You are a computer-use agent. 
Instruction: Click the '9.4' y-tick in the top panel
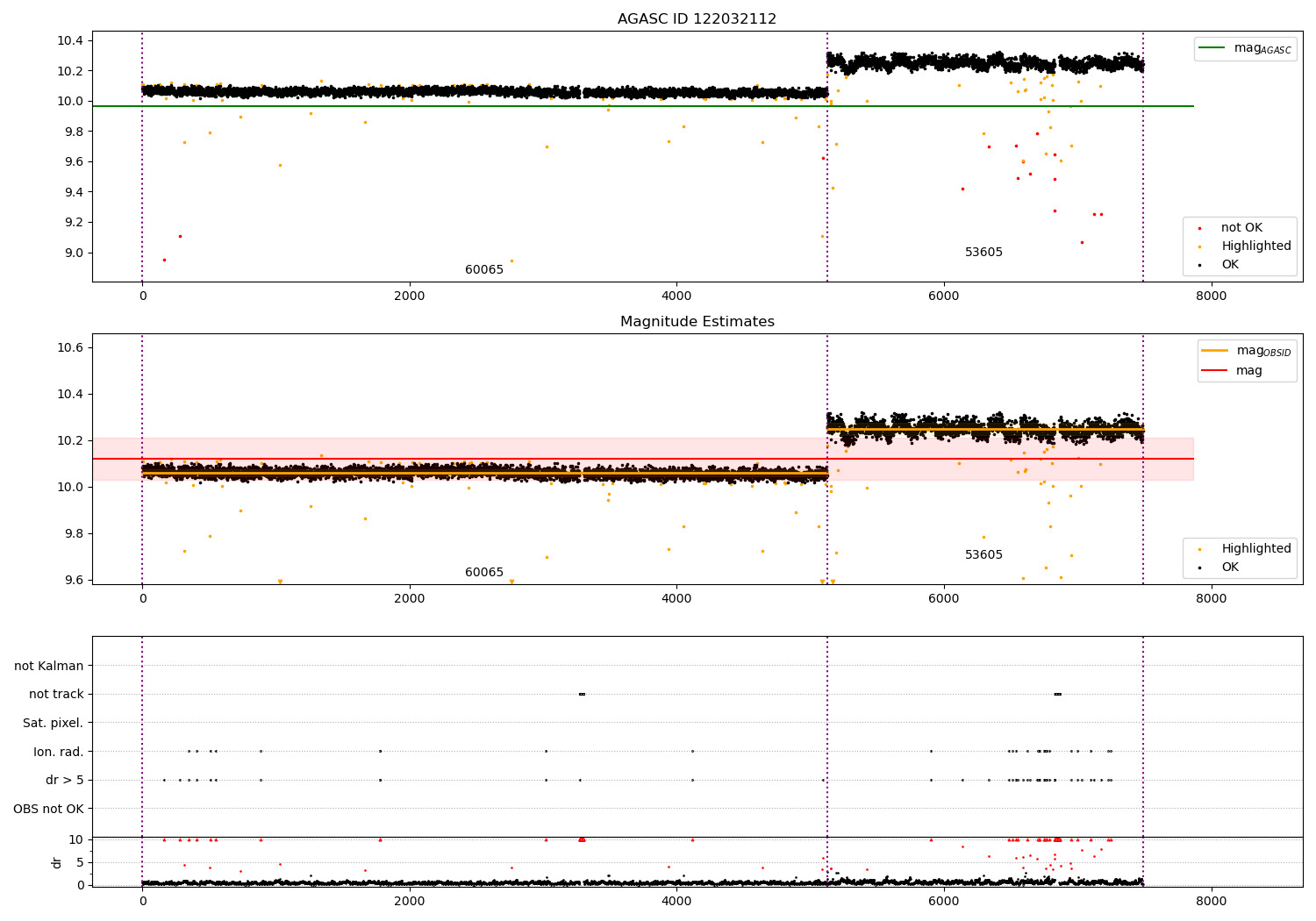(x=74, y=192)
